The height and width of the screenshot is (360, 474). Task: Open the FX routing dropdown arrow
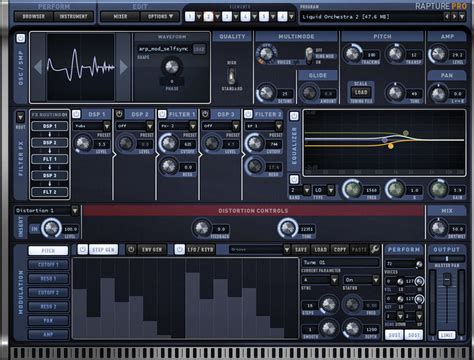[x=20, y=117]
